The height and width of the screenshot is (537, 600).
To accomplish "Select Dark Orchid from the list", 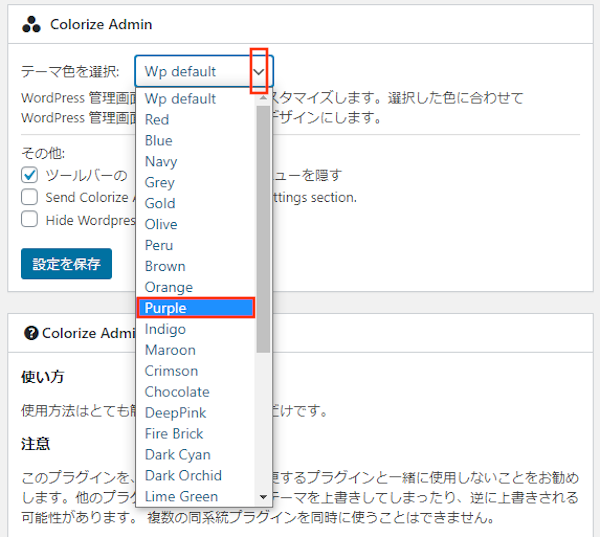I will click(196, 475).
